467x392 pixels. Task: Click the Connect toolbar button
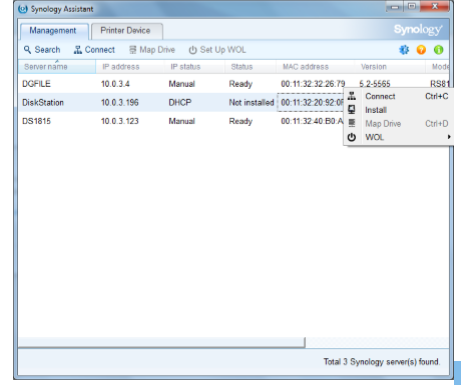coord(94,50)
